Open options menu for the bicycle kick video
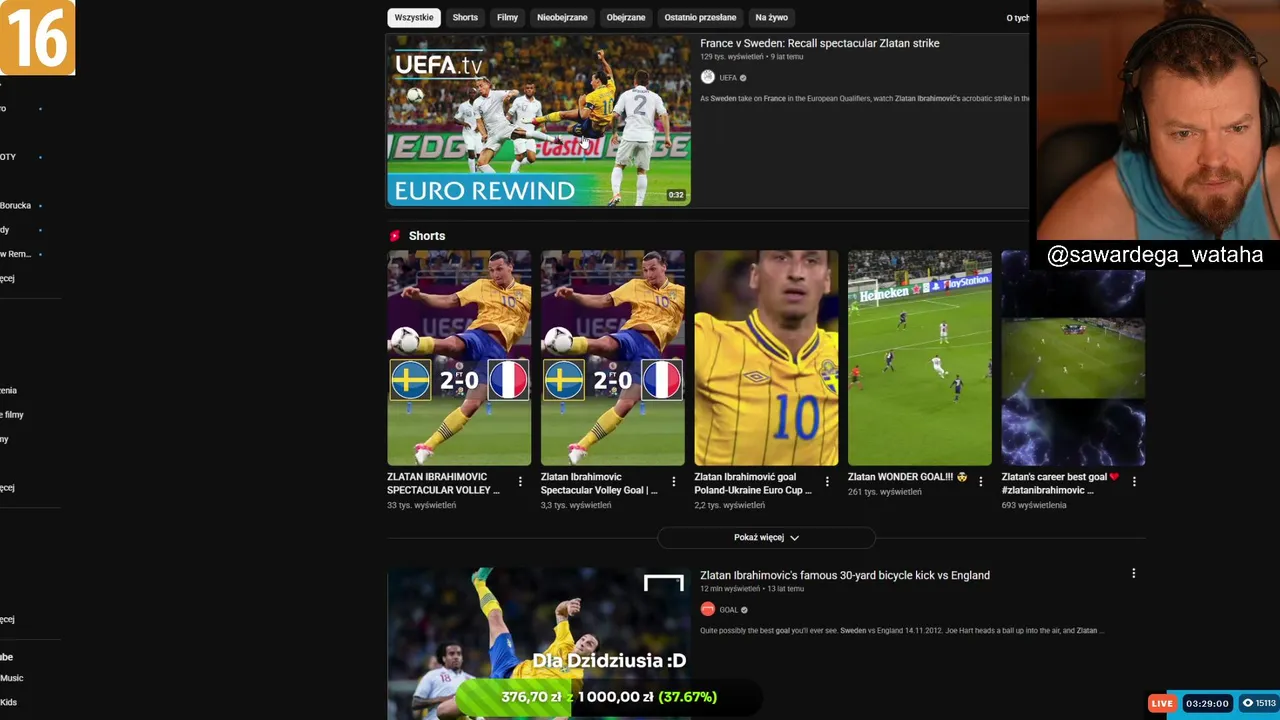 tap(1134, 574)
